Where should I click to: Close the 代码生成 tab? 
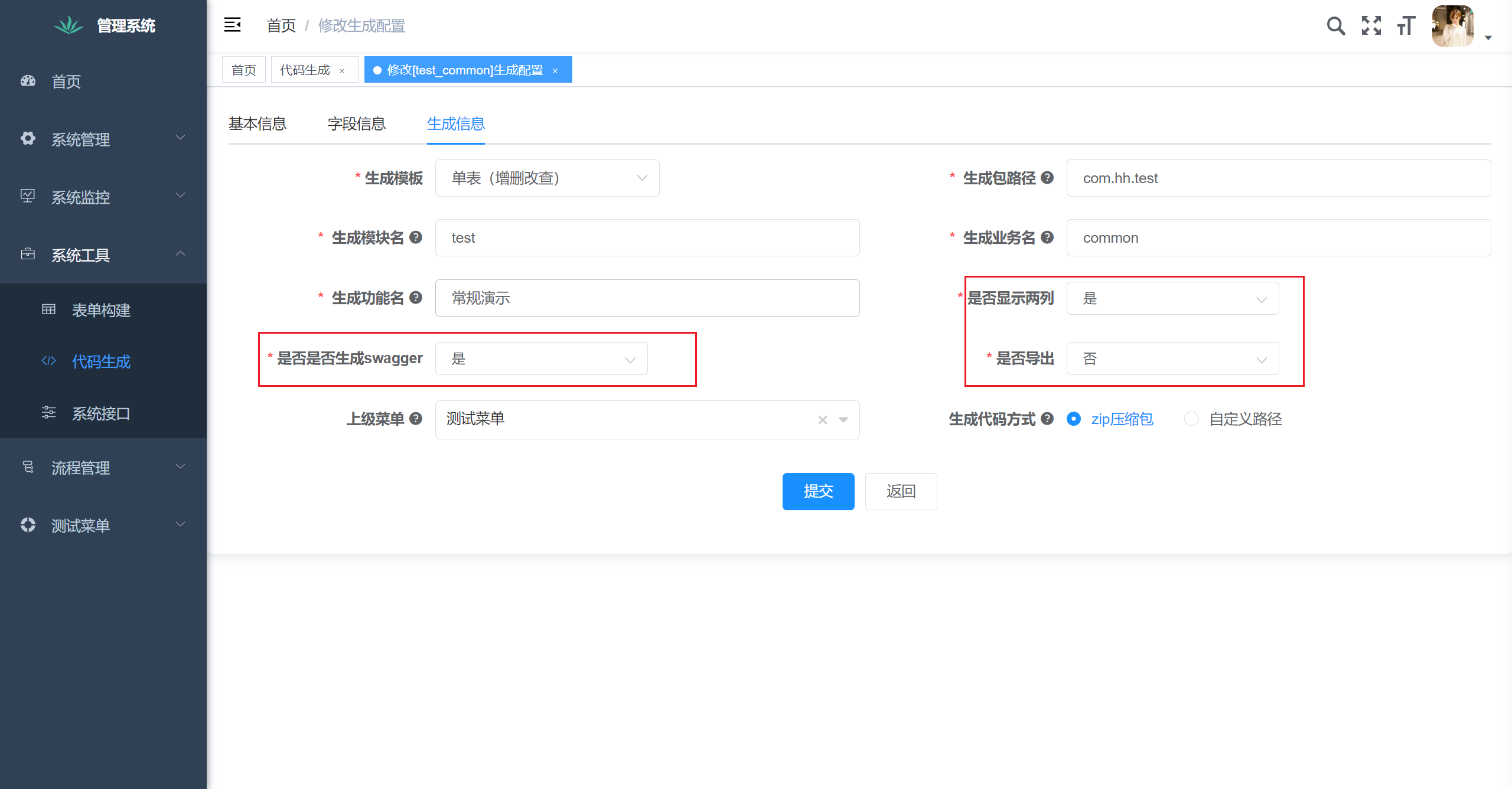point(342,71)
